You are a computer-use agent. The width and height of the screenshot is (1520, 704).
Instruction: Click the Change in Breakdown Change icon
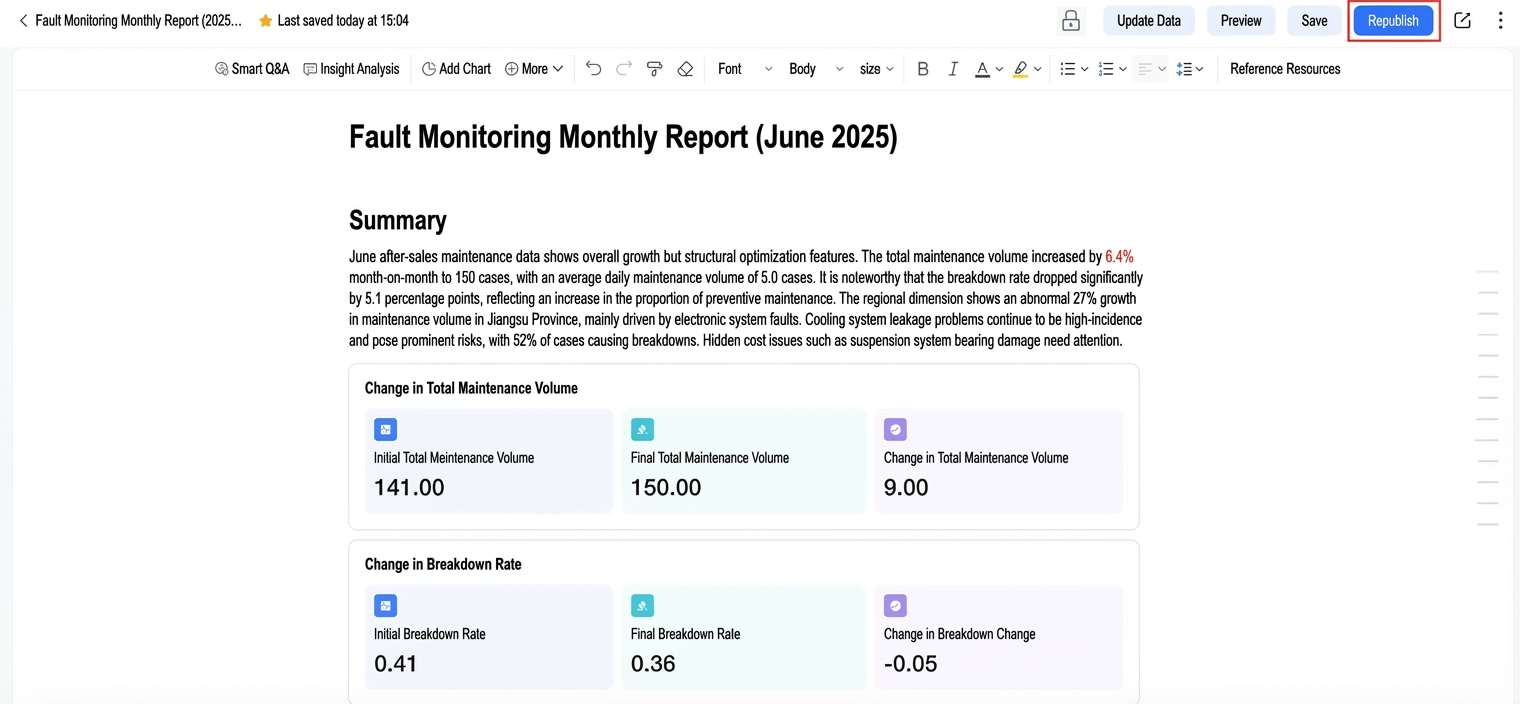click(895, 606)
